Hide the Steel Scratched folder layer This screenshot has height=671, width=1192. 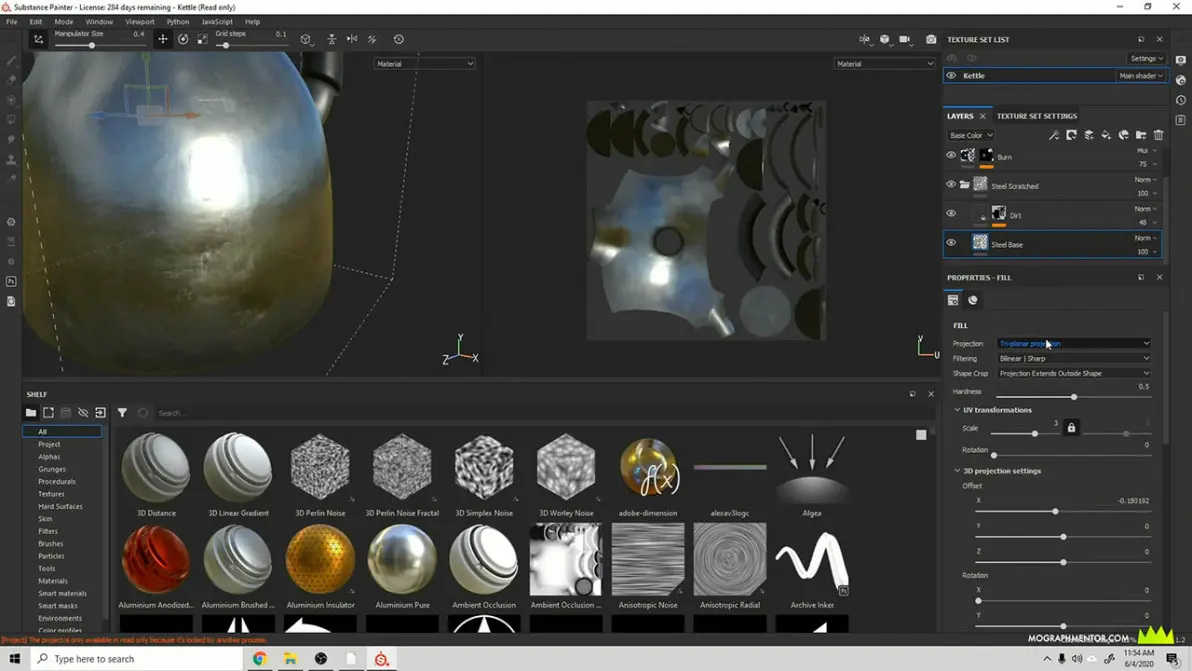(x=951, y=185)
